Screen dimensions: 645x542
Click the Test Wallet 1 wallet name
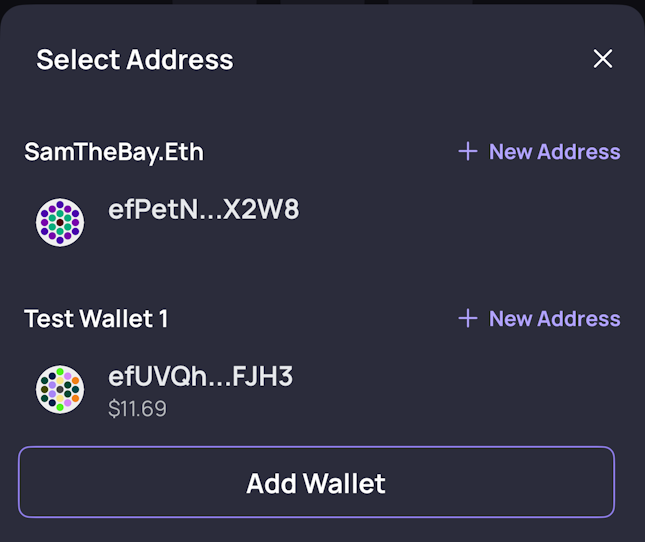(96, 319)
